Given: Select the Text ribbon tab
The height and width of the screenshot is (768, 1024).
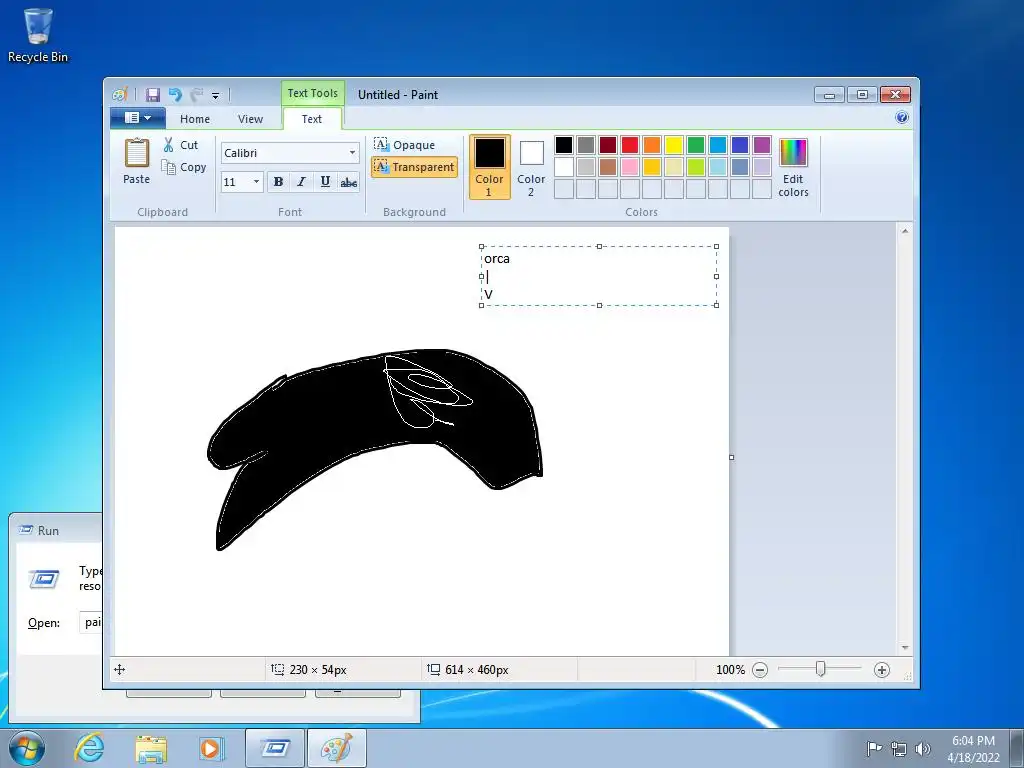Looking at the screenshot, I should [312, 119].
